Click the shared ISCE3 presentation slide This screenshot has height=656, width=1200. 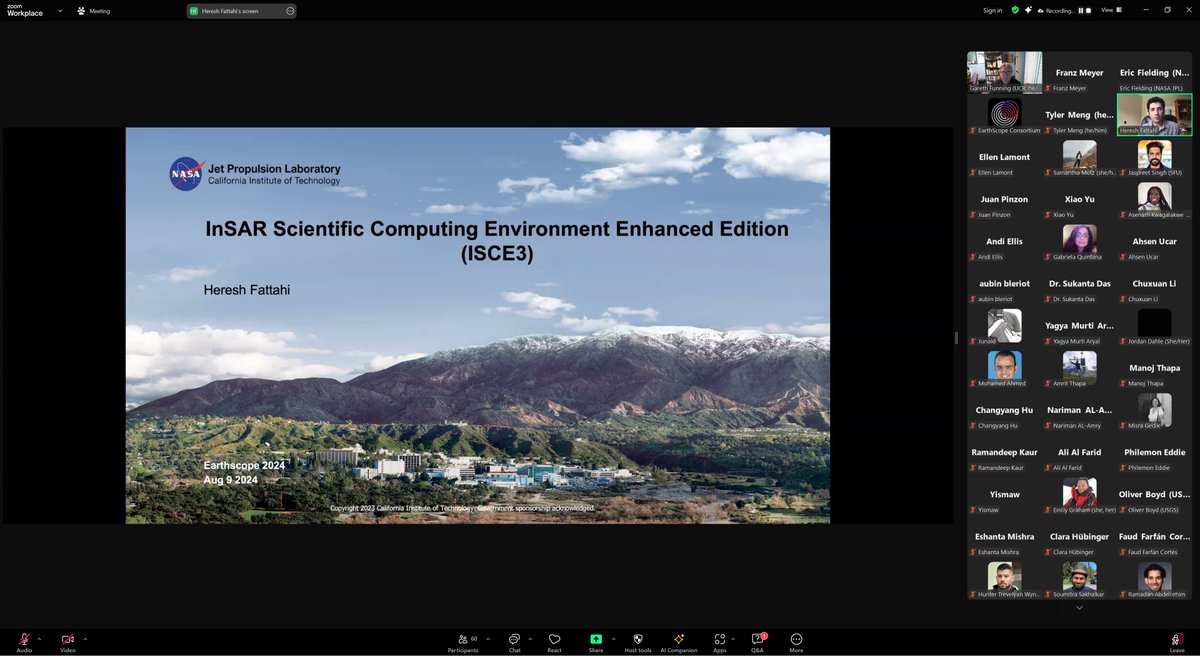[477, 325]
